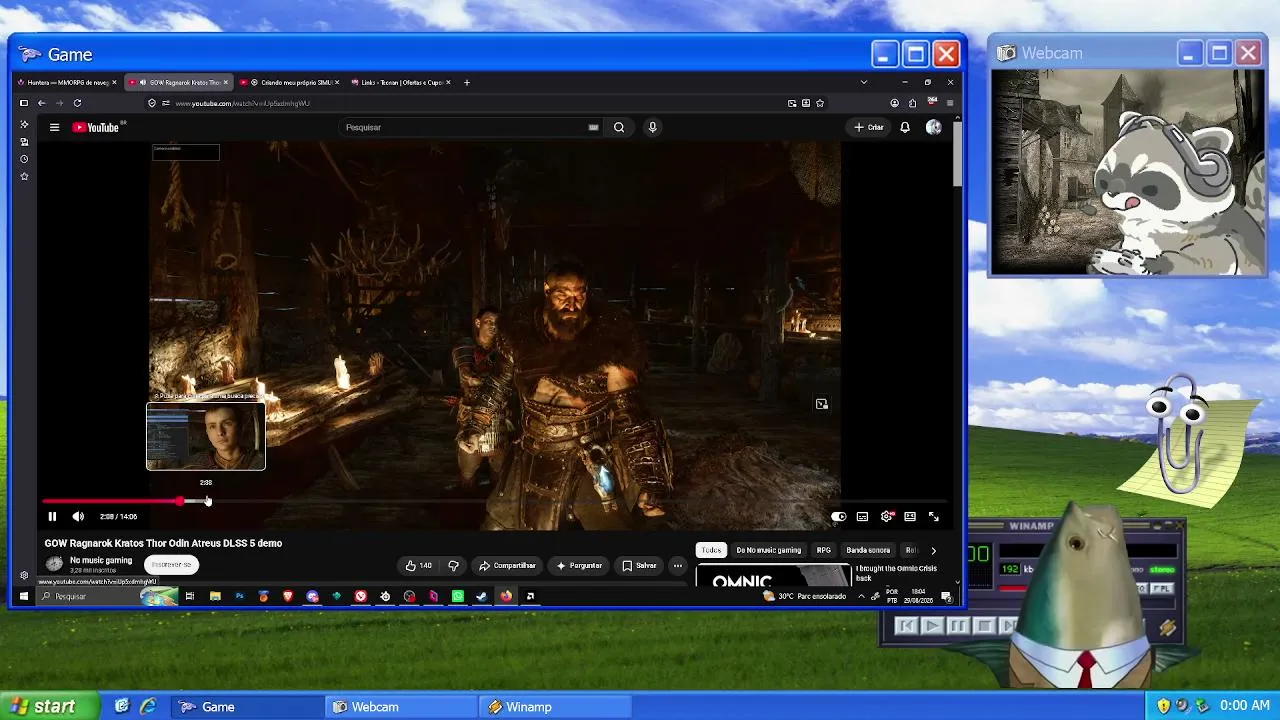Go back in the browser
Screen dimensions: 1280x720
pos(41,103)
